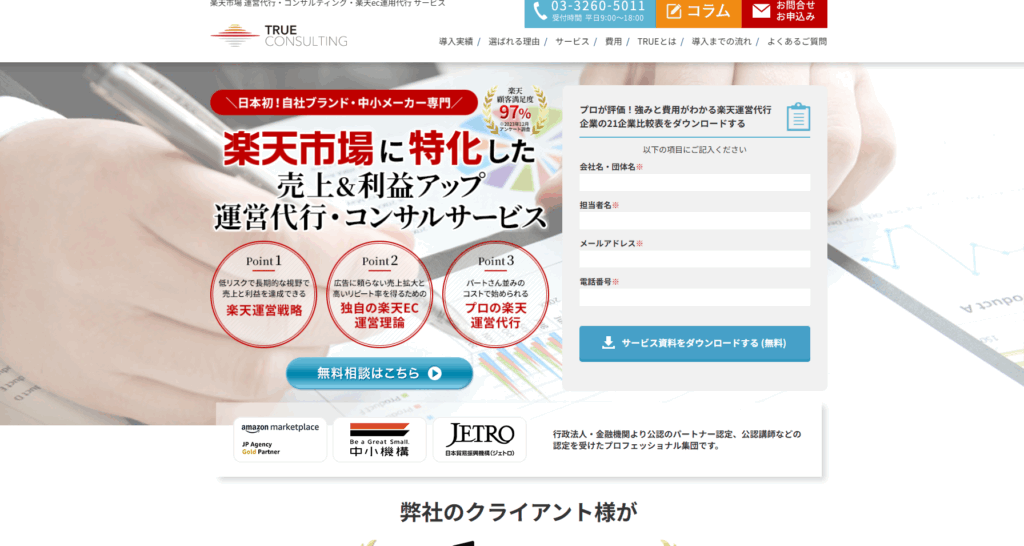Click the メールアドレス input field
The image size is (1024, 546).
[694, 259]
